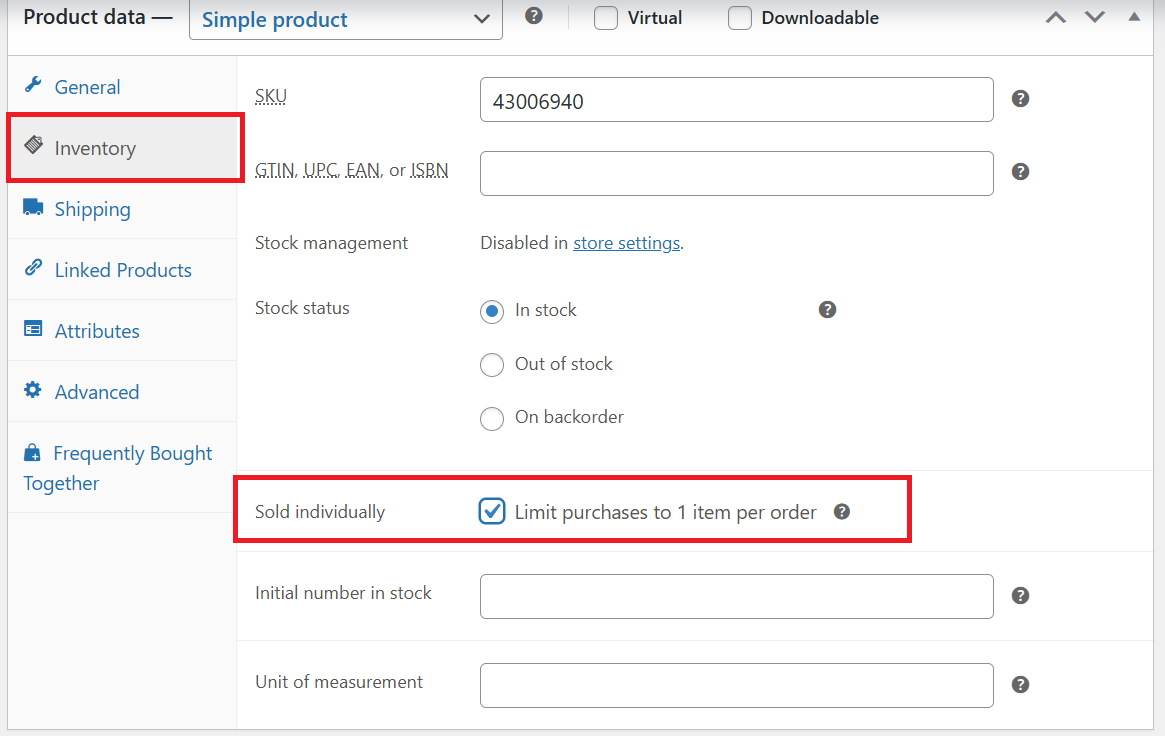Open the Simple product type dropdown
Screen dimensions: 1165x736
coord(345,19)
